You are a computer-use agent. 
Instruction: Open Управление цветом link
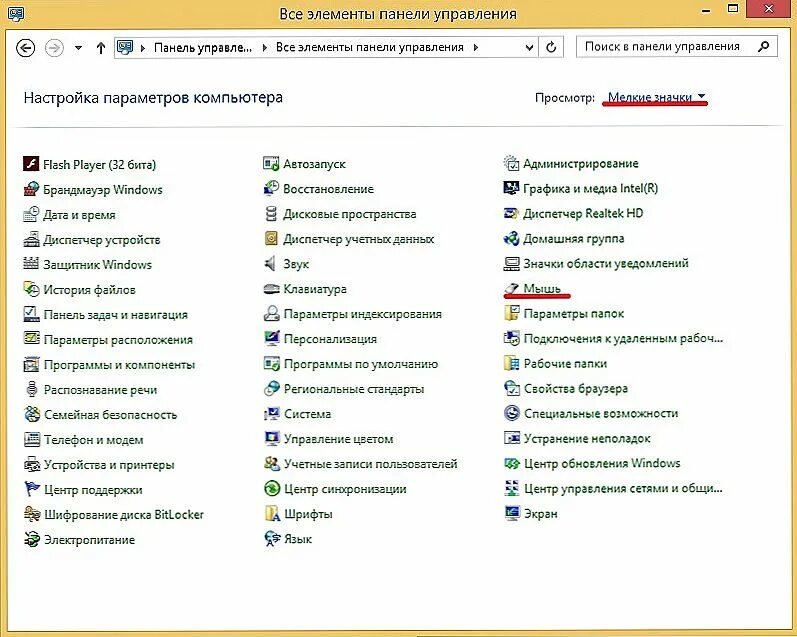339,439
